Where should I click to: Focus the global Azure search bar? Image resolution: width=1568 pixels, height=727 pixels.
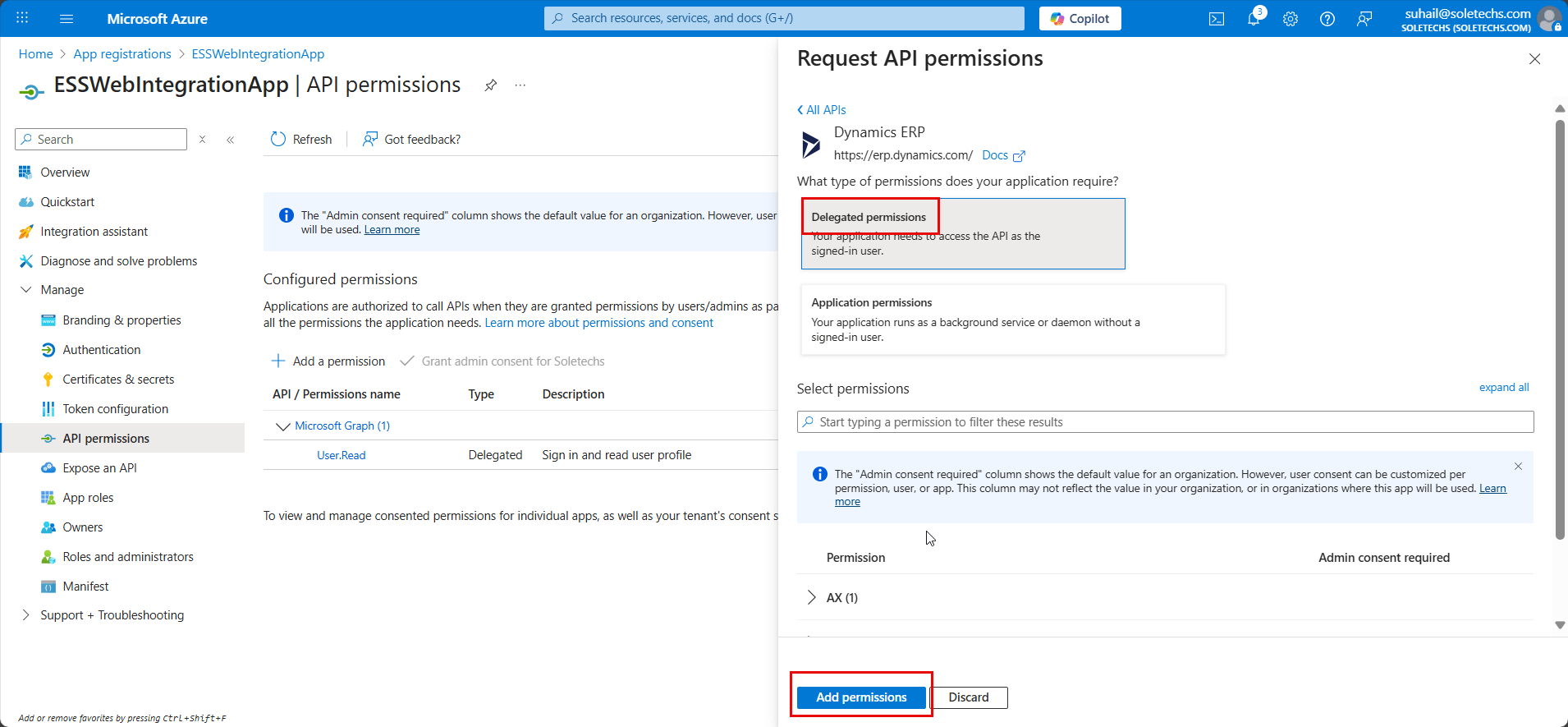(784, 18)
